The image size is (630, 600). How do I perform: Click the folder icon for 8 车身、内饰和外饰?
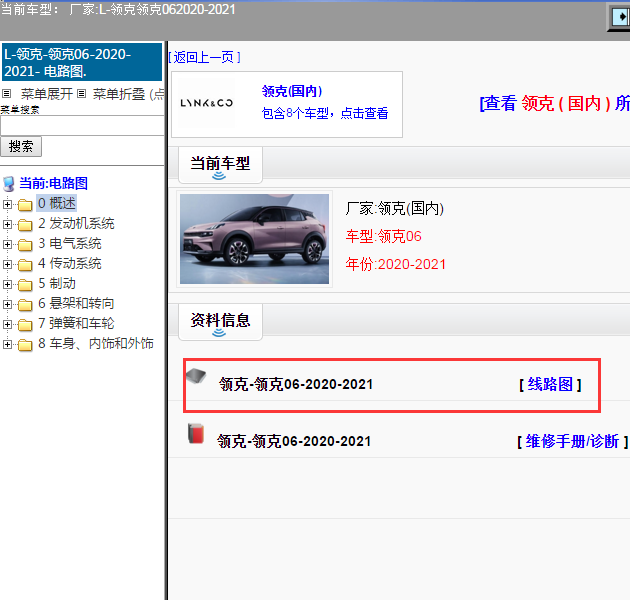[25, 345]
